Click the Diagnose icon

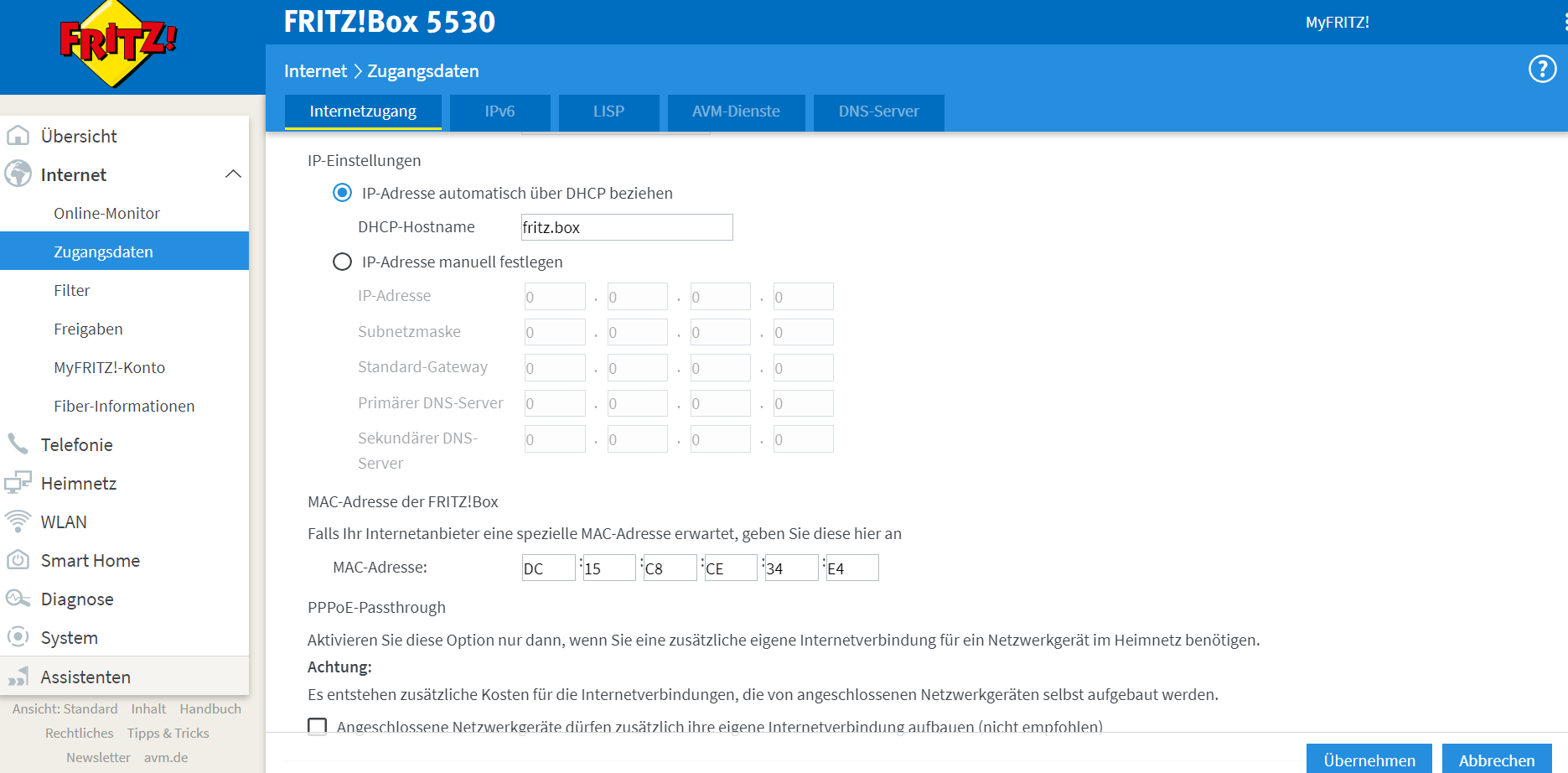[18, 599]
